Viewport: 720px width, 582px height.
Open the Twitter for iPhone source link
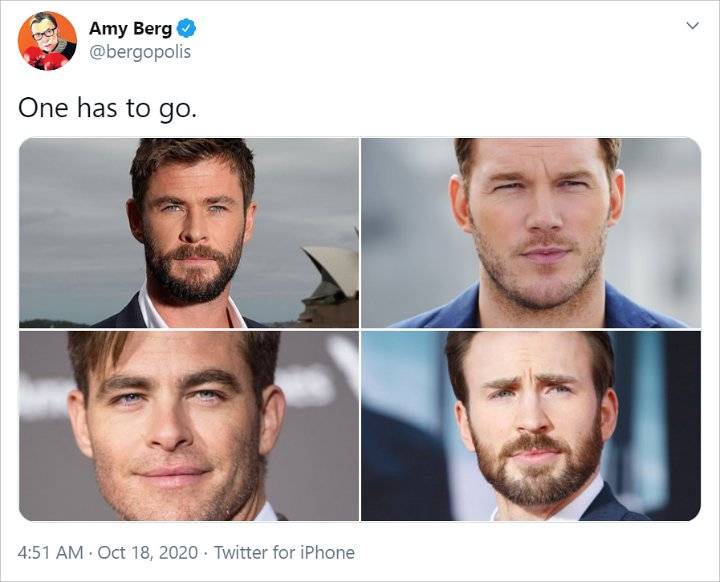[284, 552]
